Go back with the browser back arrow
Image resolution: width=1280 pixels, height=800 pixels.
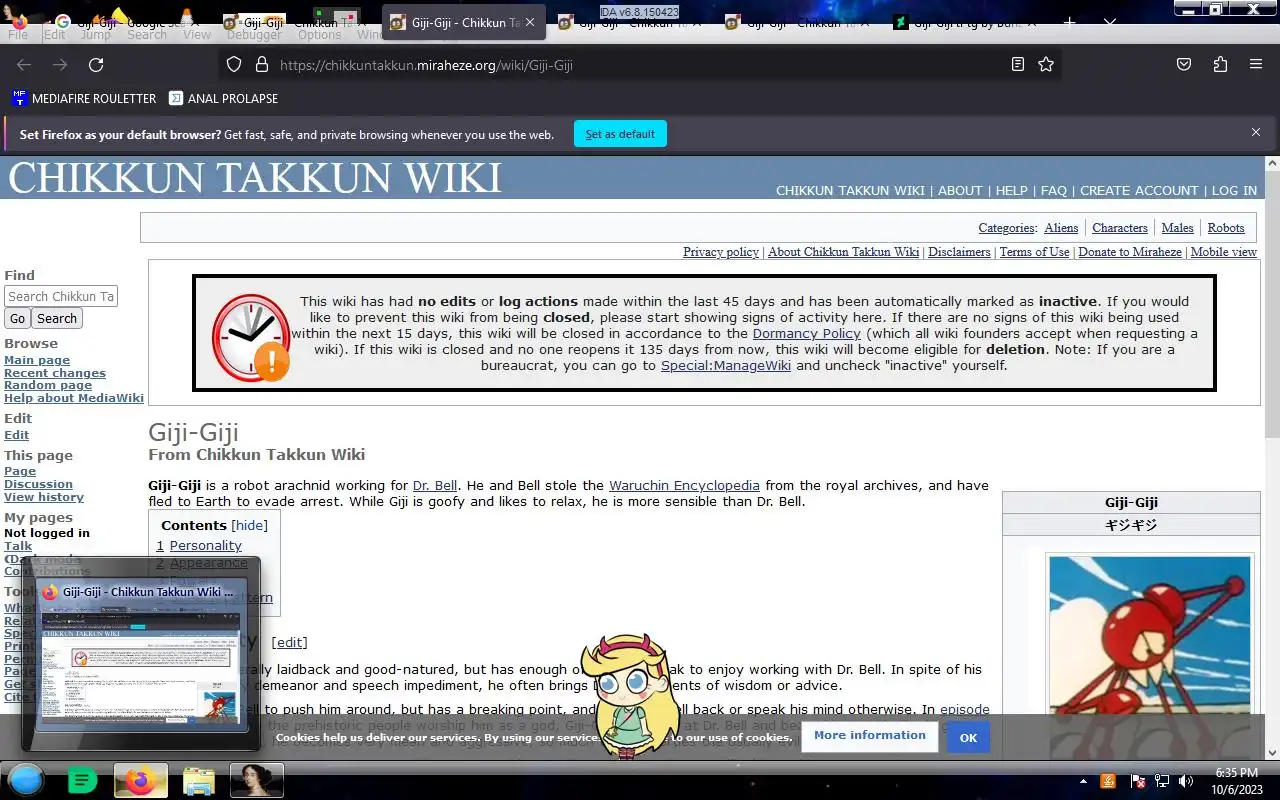pyautogui.click(x=24, y=65)
